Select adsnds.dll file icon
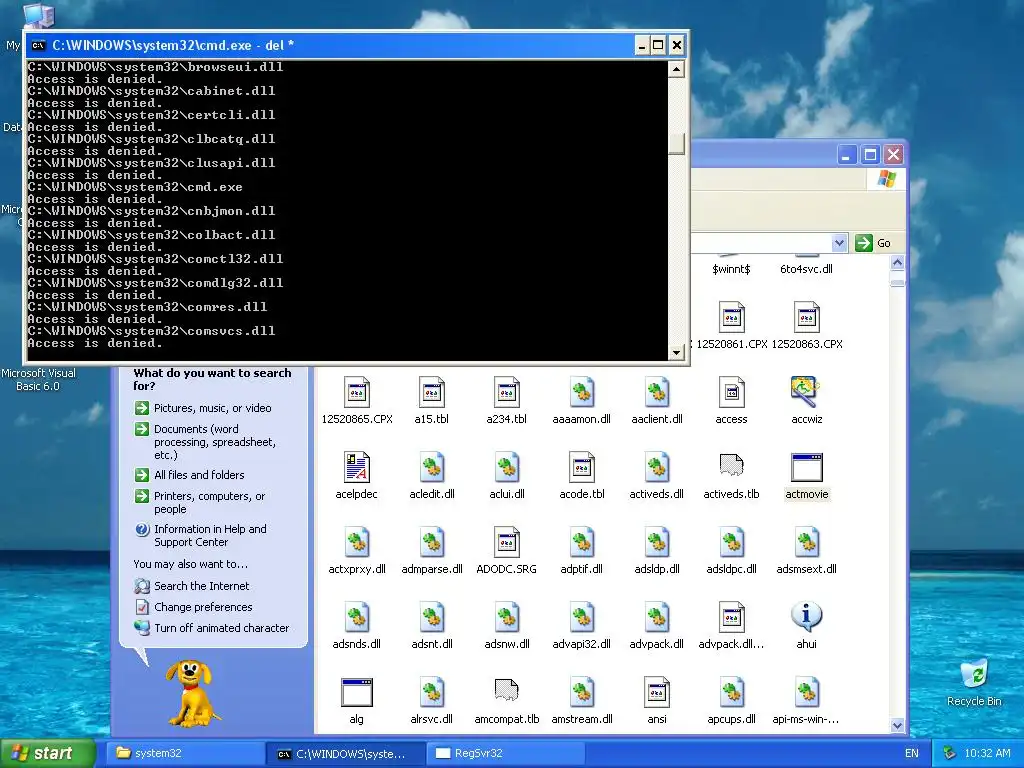Viewport: 1024px width, 768px height. tap(357, 618)
